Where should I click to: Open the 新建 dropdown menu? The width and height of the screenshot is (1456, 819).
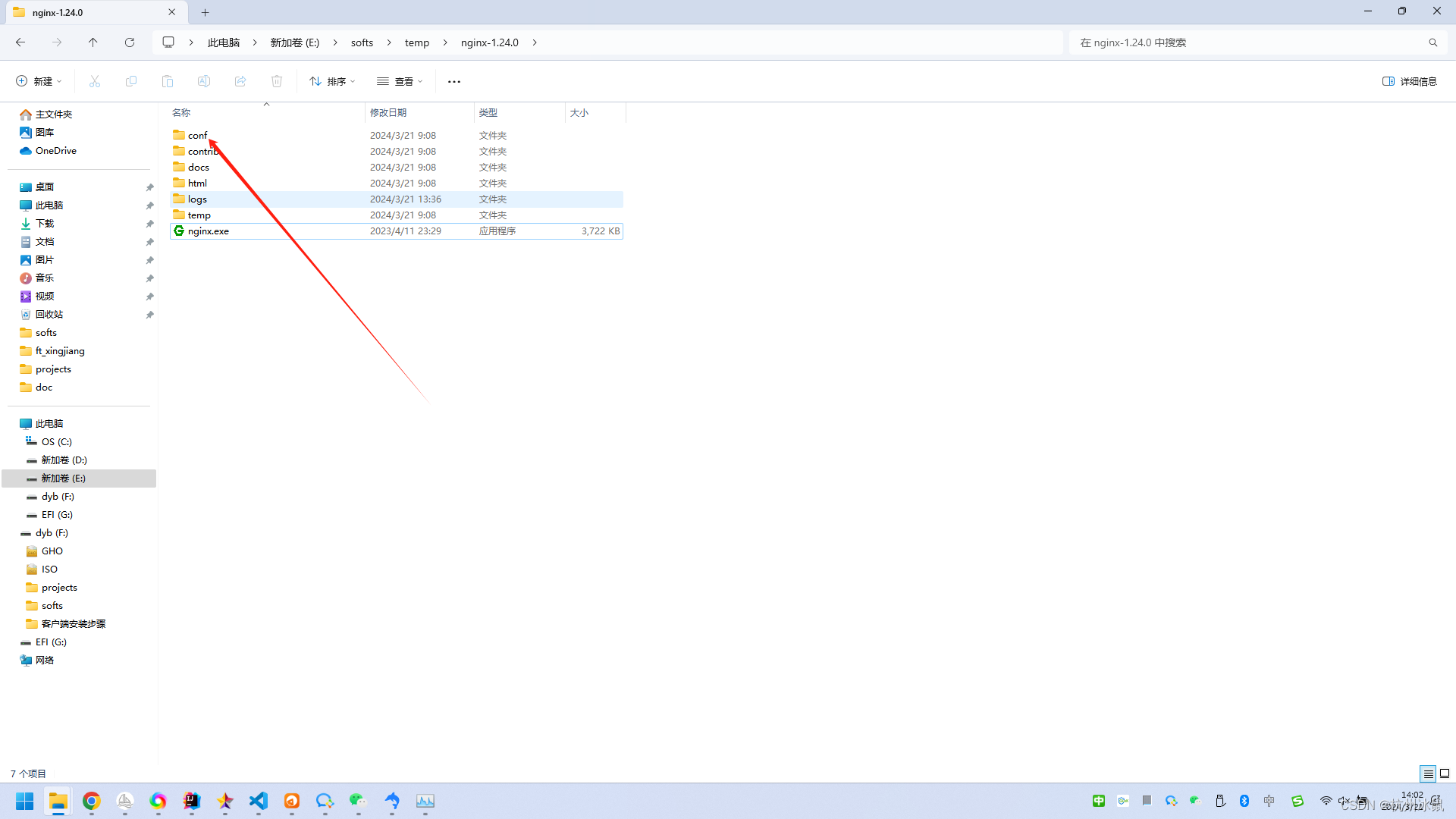pyautogui.click(x=39, y=81)
